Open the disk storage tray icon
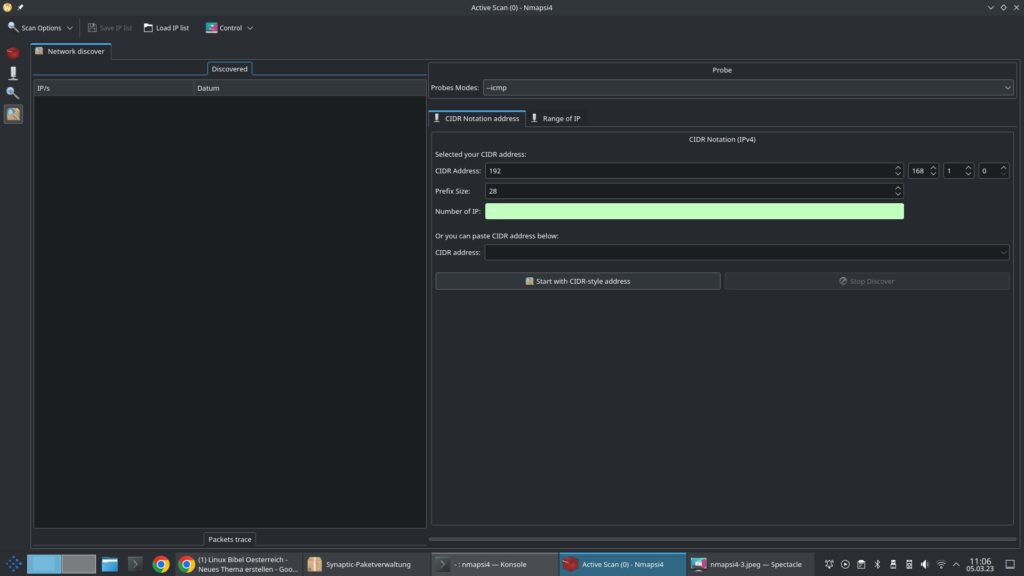The image size is (1024, 576). pyautogui.click(x=909, y=564)
